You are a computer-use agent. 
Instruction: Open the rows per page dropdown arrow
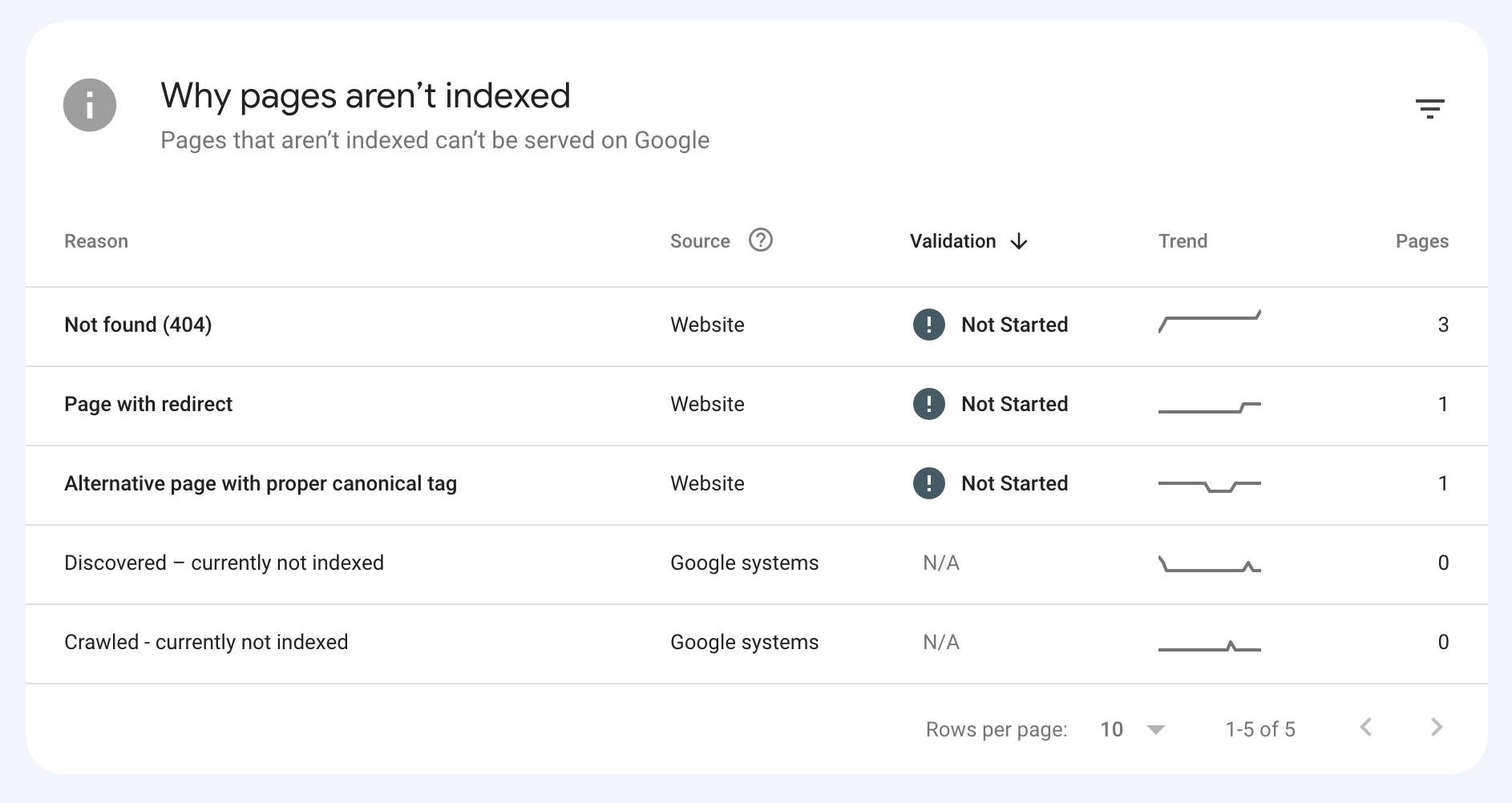point(1155,729)
